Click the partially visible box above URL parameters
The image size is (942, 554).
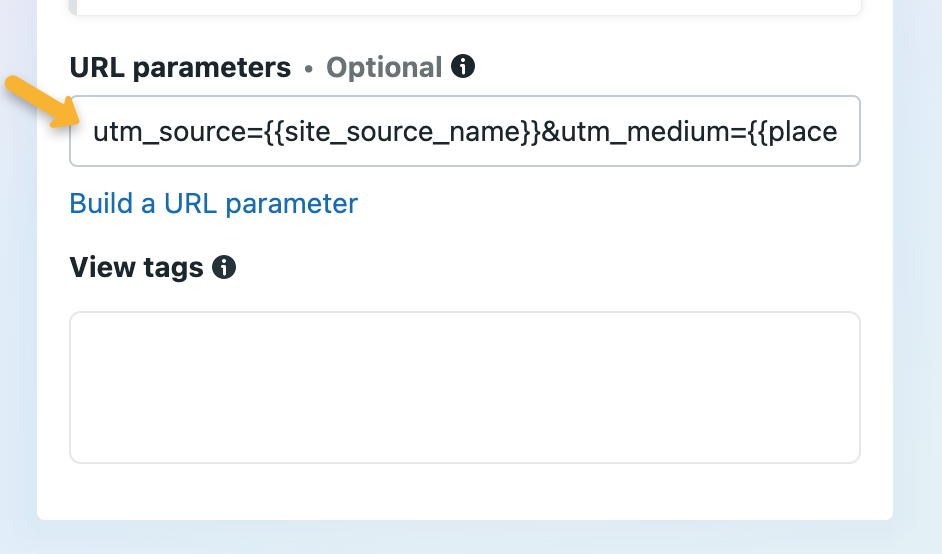point(465,6)
